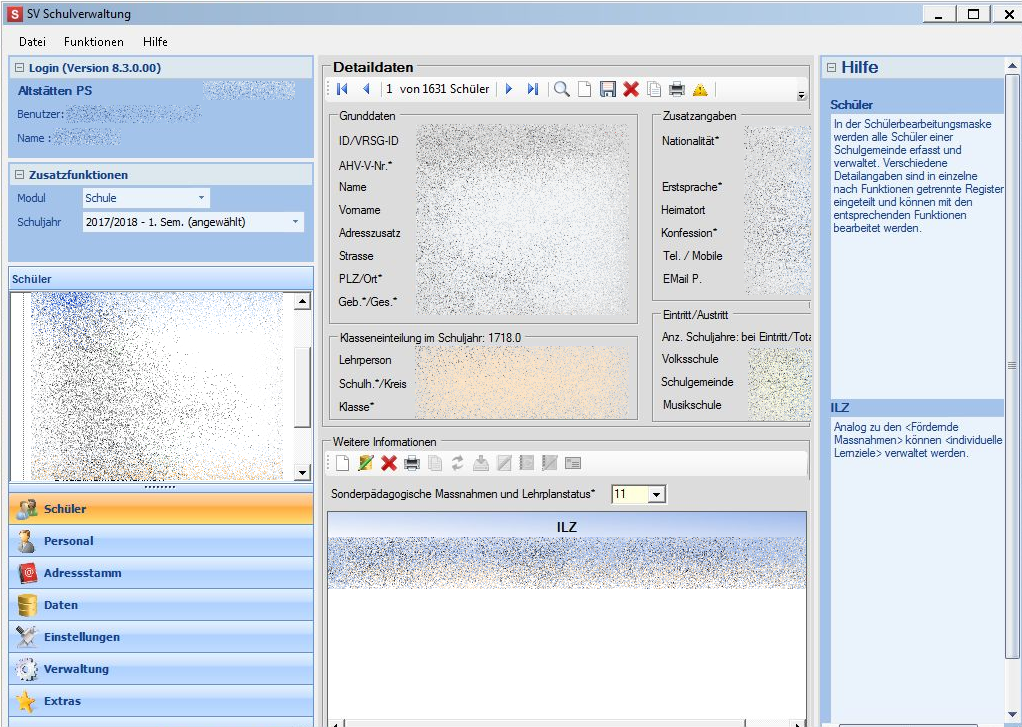The width and height of the screenshot is (1022, 727).
Task: Save record with the floppy disk icon
Action: point(607,89)
